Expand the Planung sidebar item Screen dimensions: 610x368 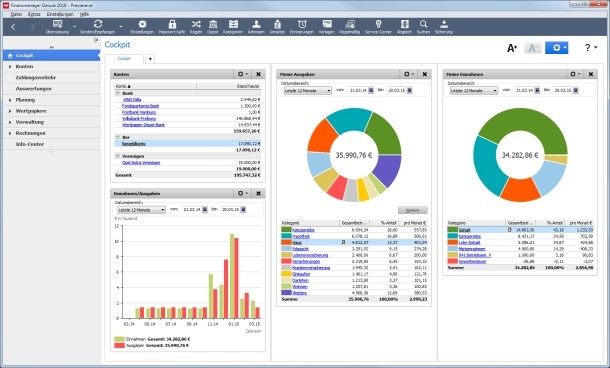(10, 100)
